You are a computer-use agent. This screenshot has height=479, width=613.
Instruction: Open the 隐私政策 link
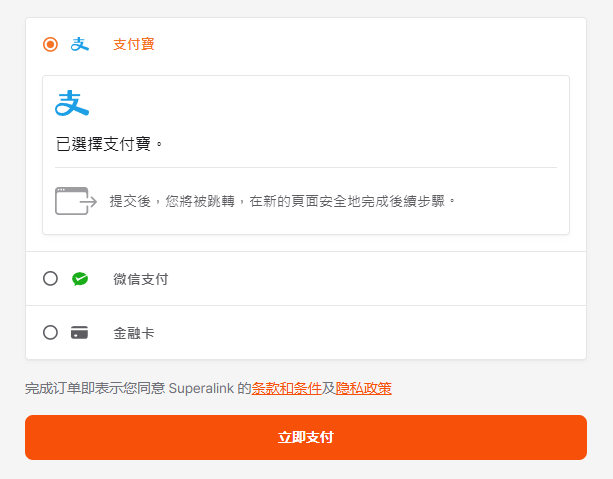(364, 388)
